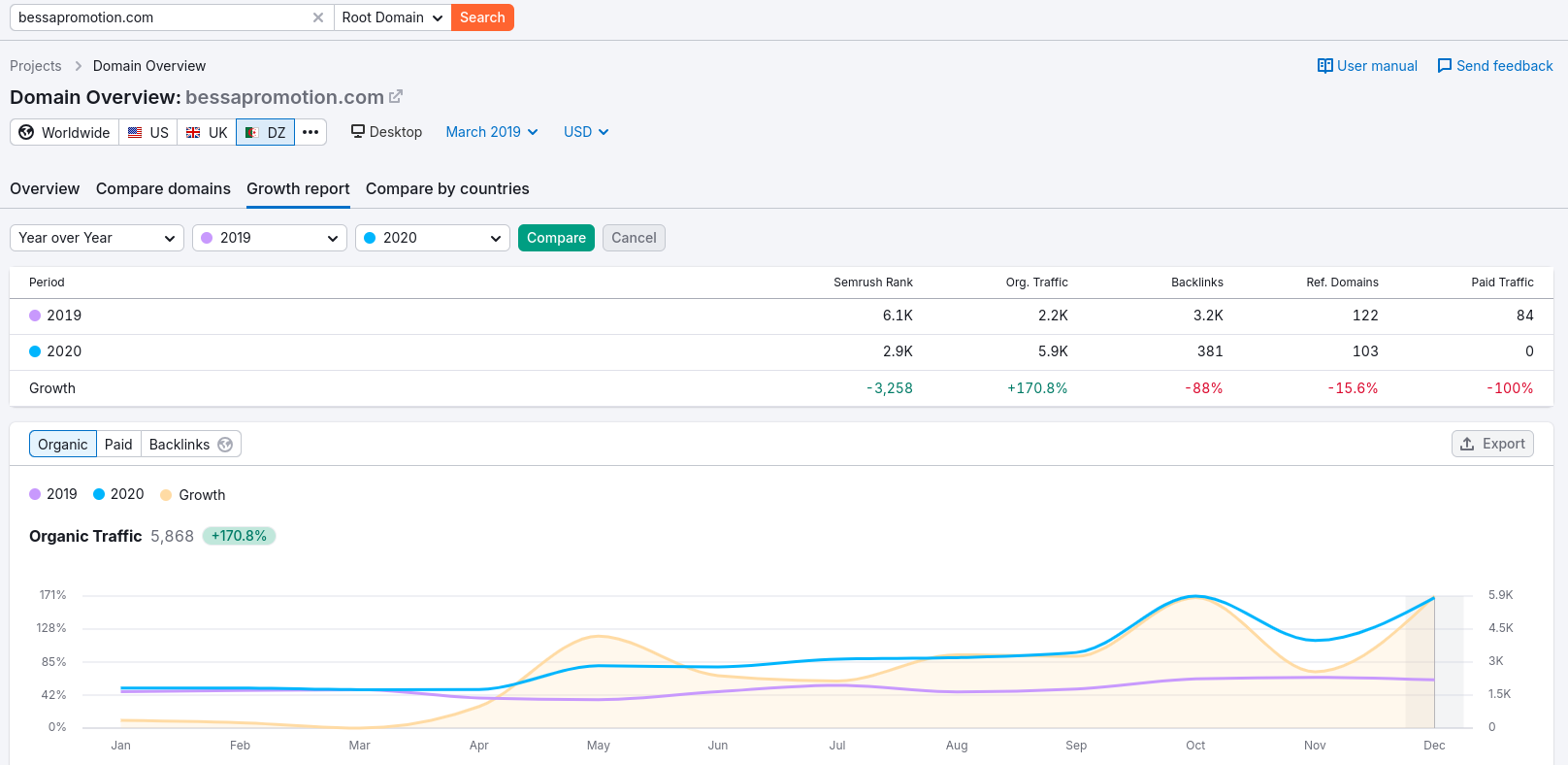This screenshot has width=1568, height=765.
Task: Open USD currency dropdown
Action: 586,132
